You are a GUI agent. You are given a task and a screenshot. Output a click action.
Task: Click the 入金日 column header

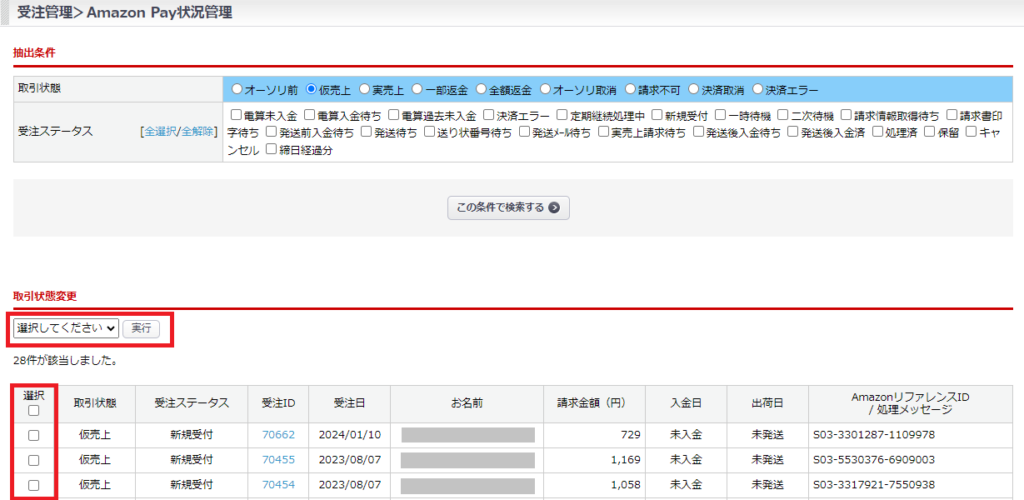click(x=686, y=403)
